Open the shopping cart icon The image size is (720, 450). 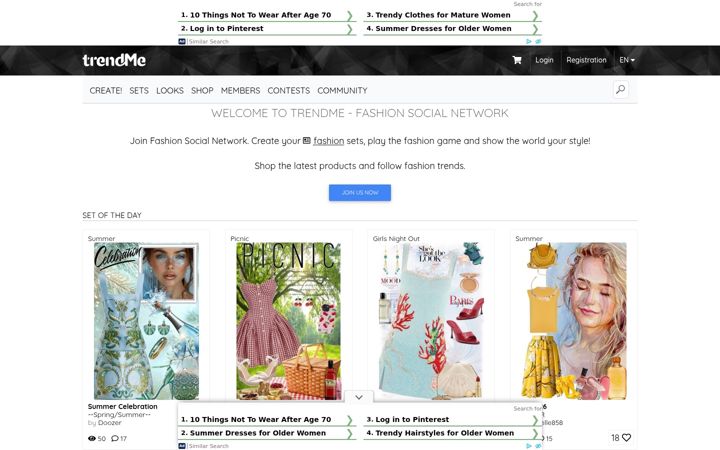pyautogui.click(x=517, y=60)
